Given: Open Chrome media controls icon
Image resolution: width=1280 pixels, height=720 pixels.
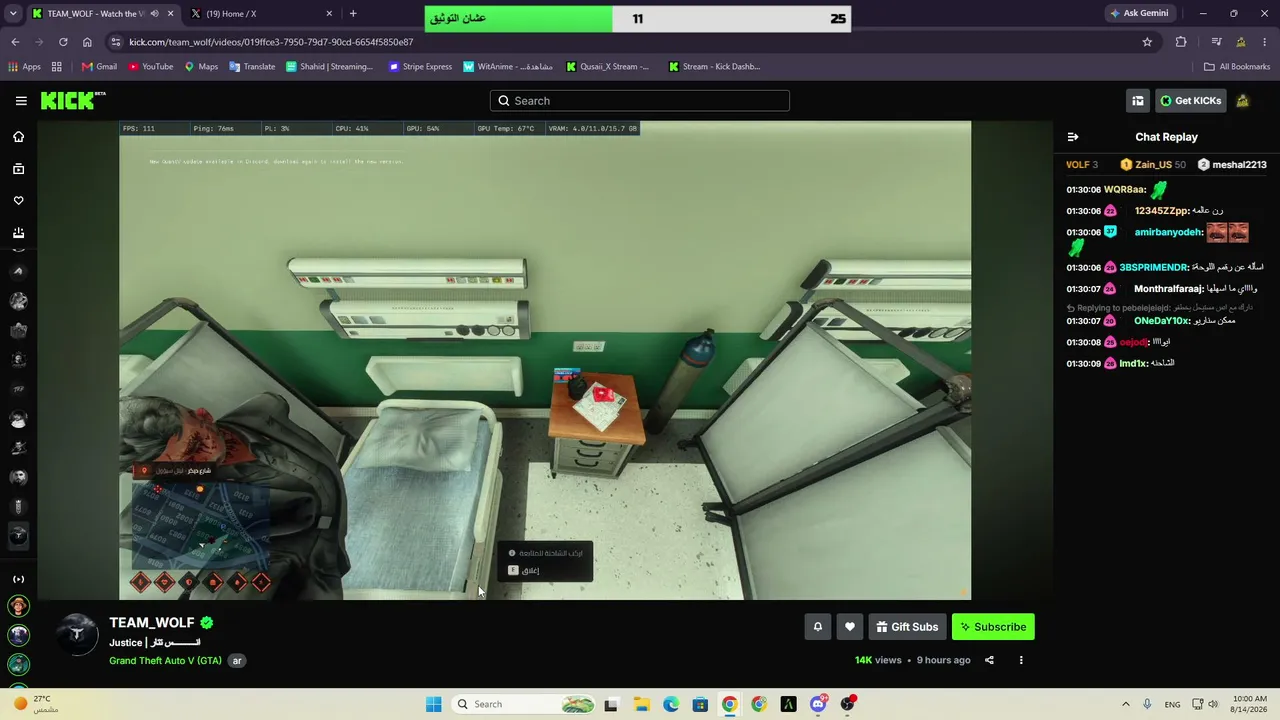Looking at the screenshot, I should pyautogui.click(x=1216, y=42).
